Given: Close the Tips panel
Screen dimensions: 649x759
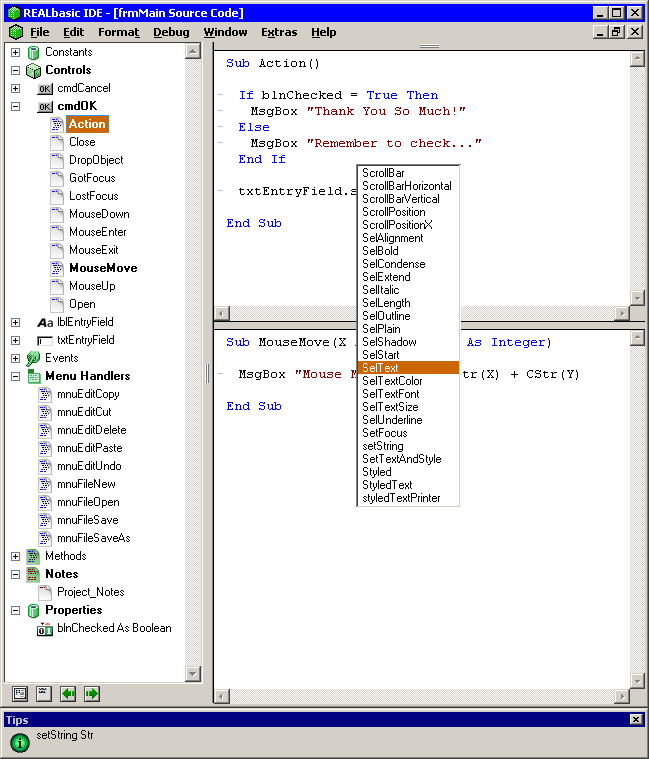Looking at the screenshot, I should 636,719.
